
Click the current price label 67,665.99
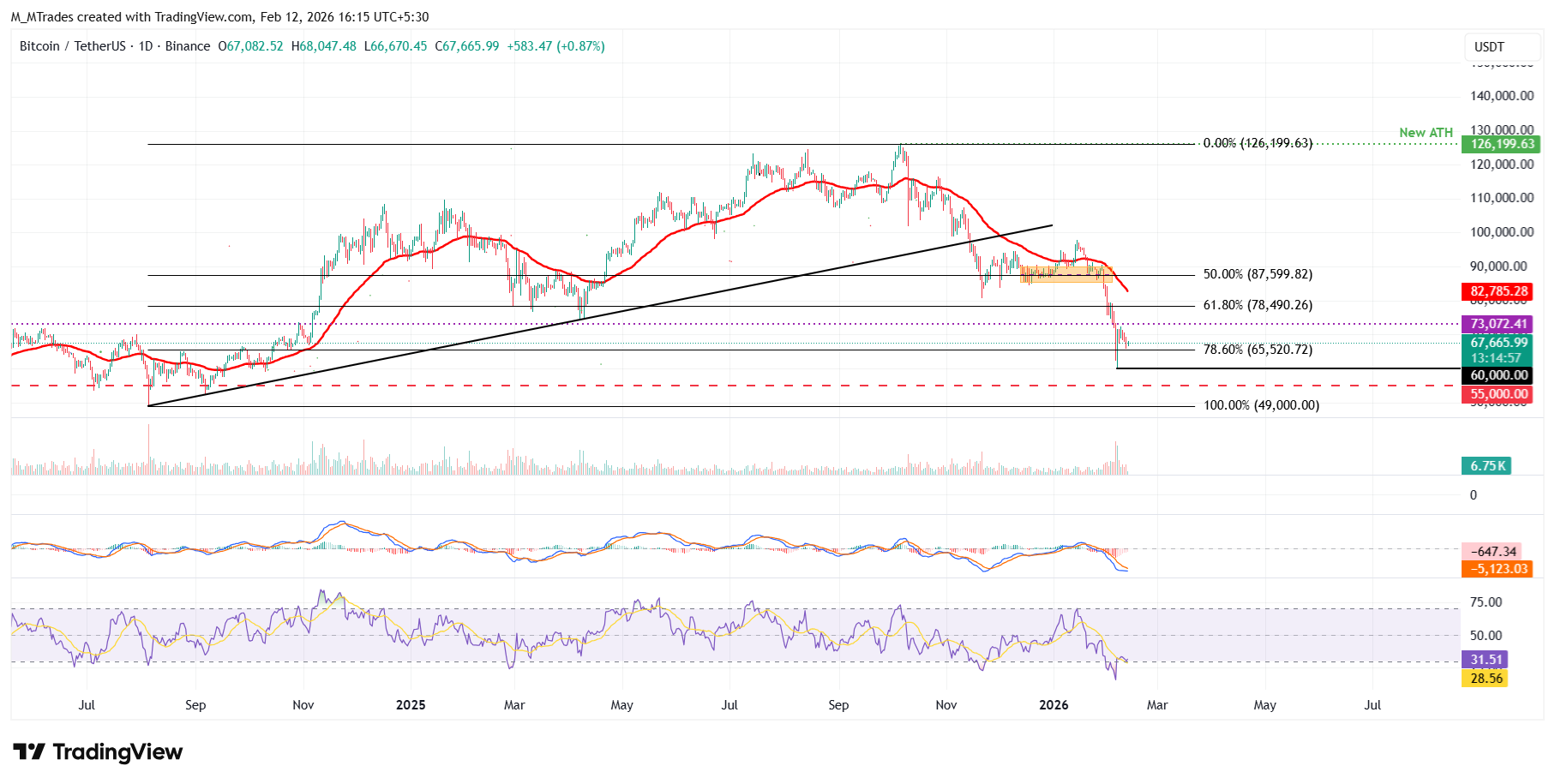click(1498, 343)
